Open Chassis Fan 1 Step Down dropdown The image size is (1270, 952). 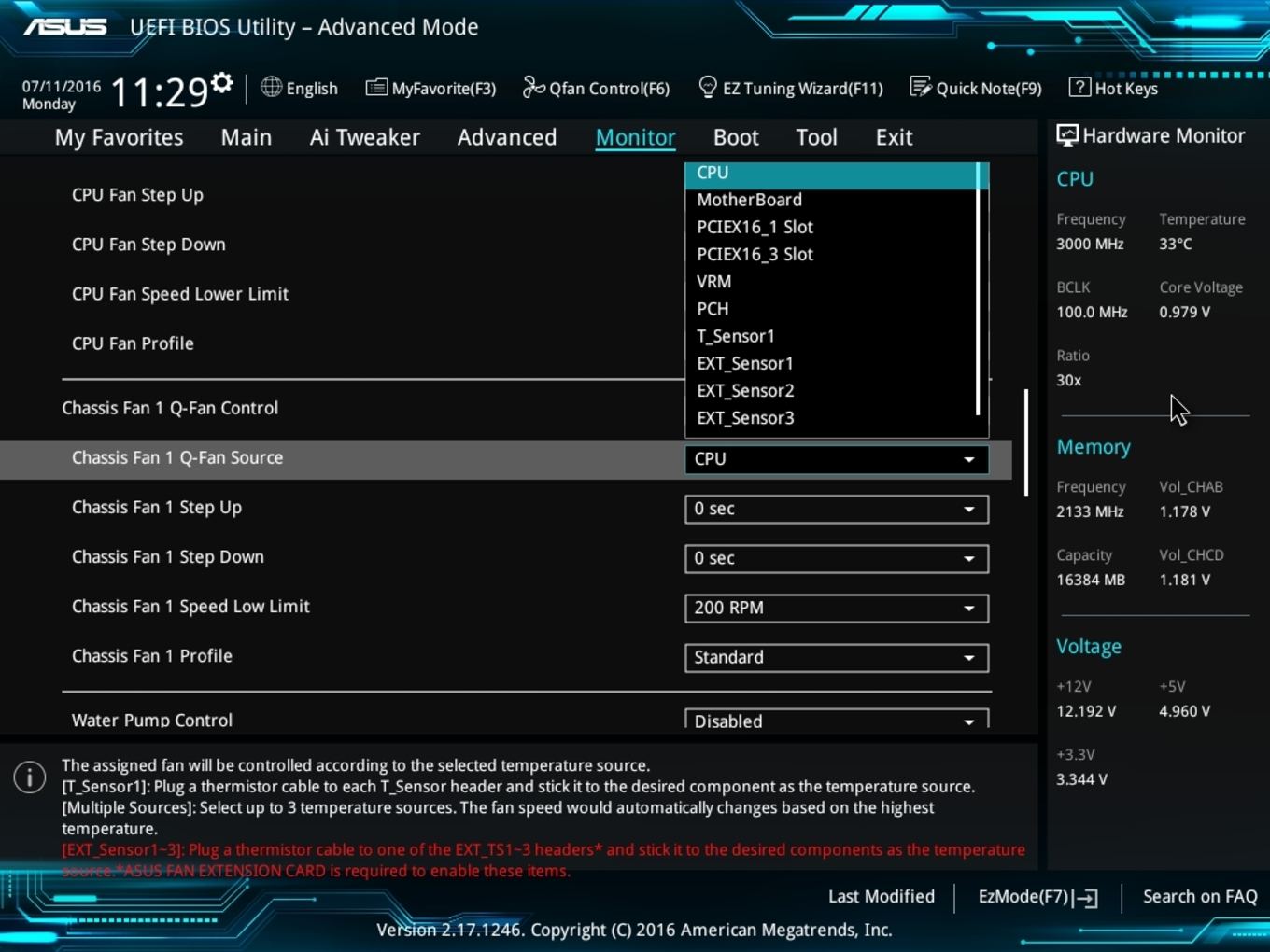[837, 558]
